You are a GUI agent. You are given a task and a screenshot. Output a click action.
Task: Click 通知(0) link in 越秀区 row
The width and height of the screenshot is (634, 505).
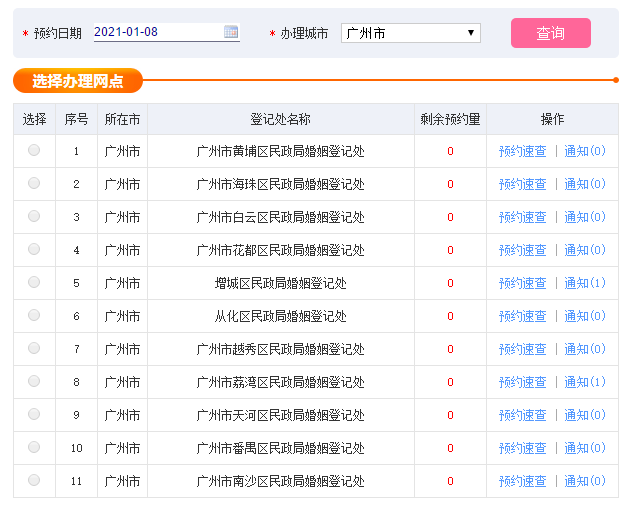(585, 349)
